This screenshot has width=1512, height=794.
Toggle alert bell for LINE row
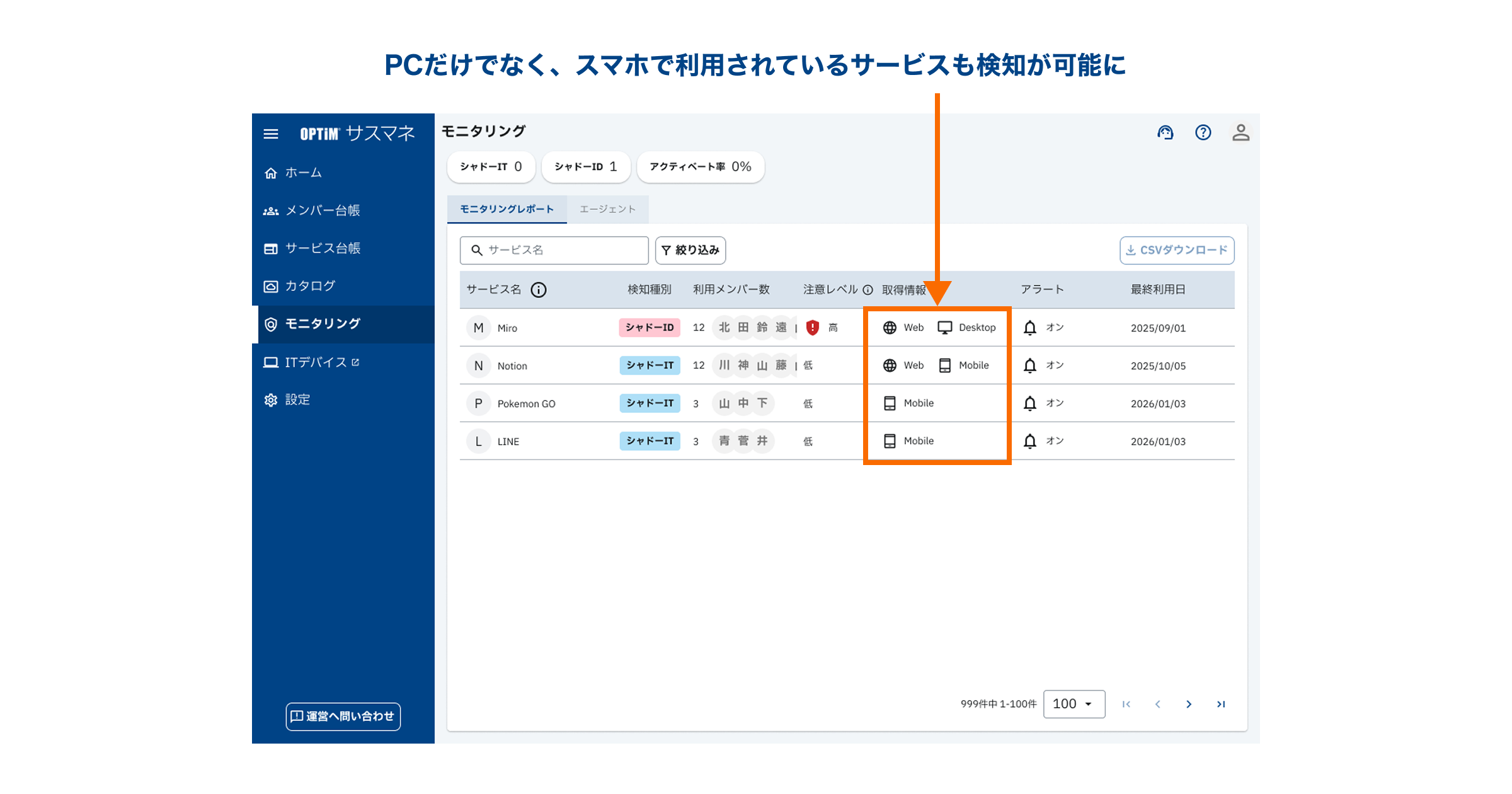coord(1030,441)
